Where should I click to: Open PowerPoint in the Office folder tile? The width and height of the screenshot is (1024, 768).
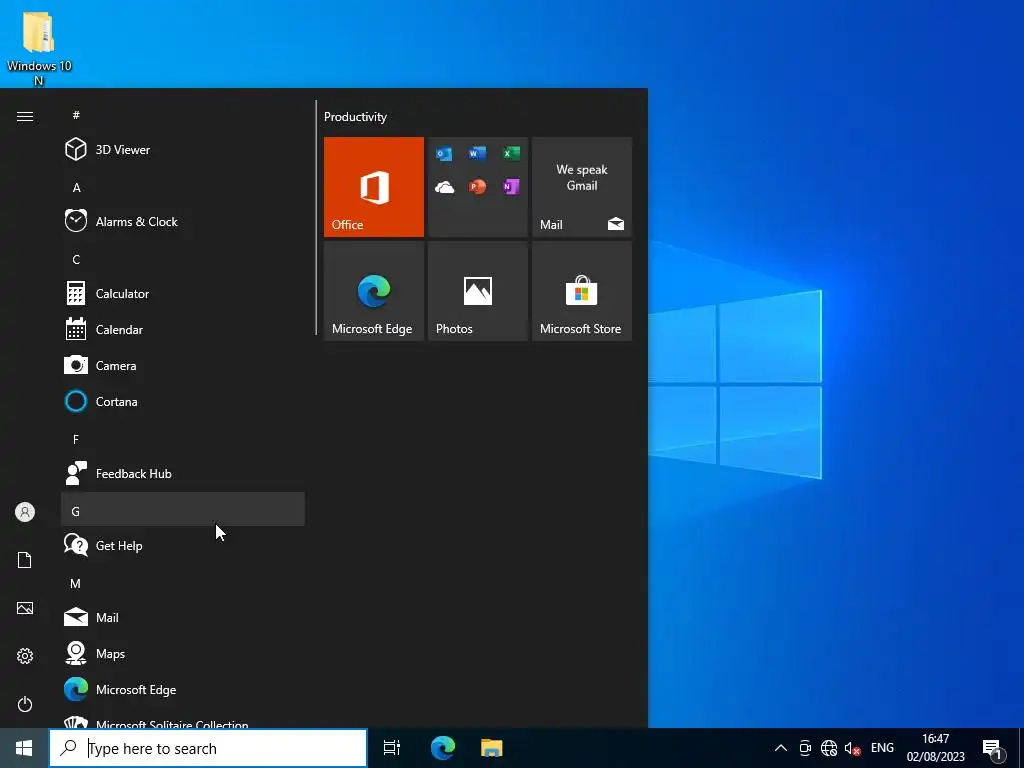coord(477,187)
